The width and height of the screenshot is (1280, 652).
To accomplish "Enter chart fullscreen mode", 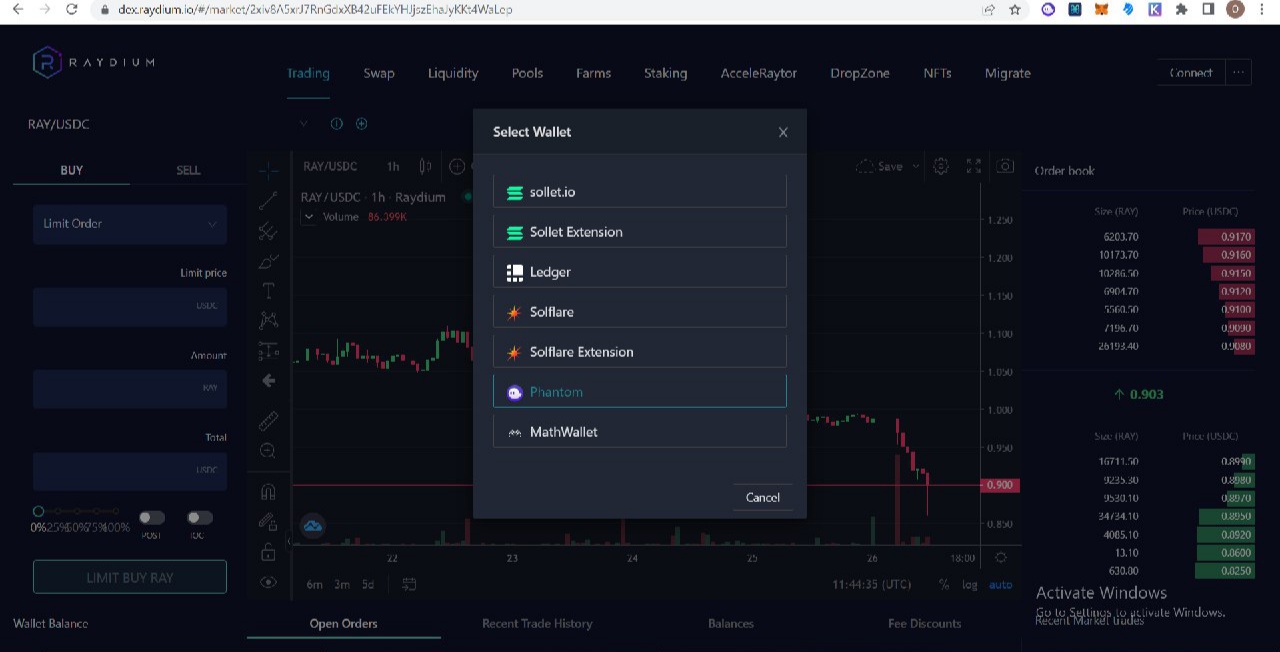I will (974, 166).
